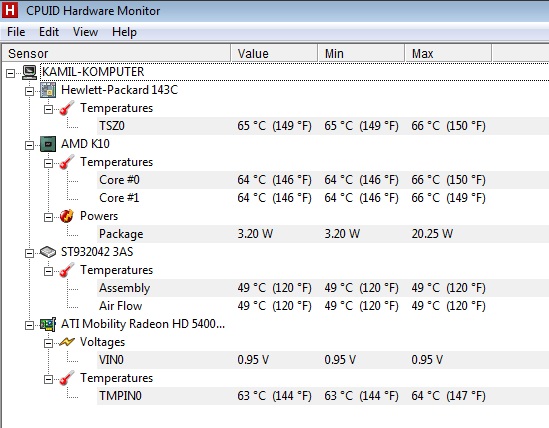This screenshot has height=428, width=549.
Task: Click the ST932042 3AS hard drive icon
Action: pyautogui.click(x=48, y=252)
